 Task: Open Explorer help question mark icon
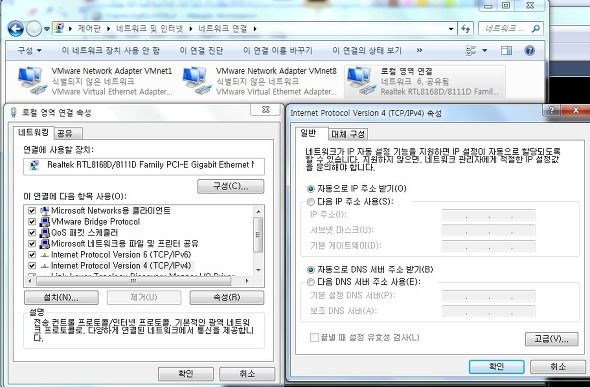[x=529, y=50]
